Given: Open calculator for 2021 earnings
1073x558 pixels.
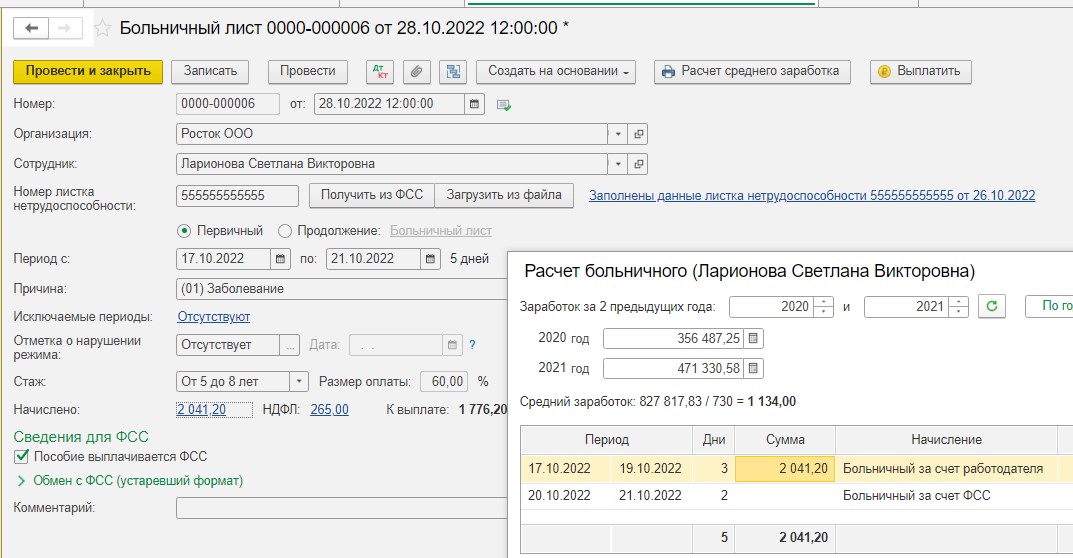Looking at the screenshot, I should click(x=753, y=368).
